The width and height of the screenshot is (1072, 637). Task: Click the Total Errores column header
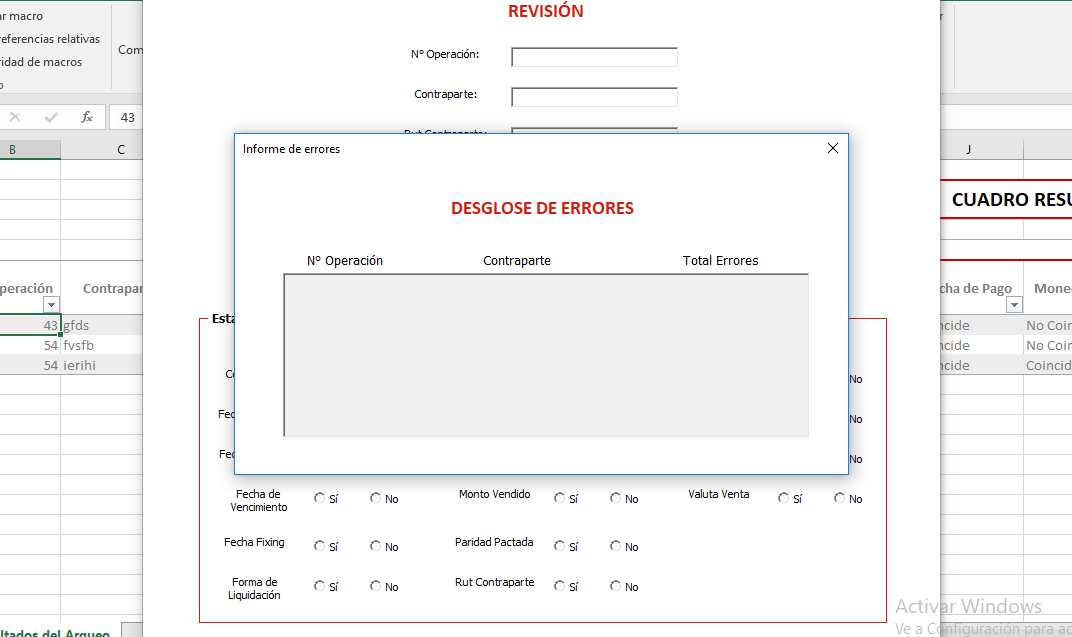721,260
